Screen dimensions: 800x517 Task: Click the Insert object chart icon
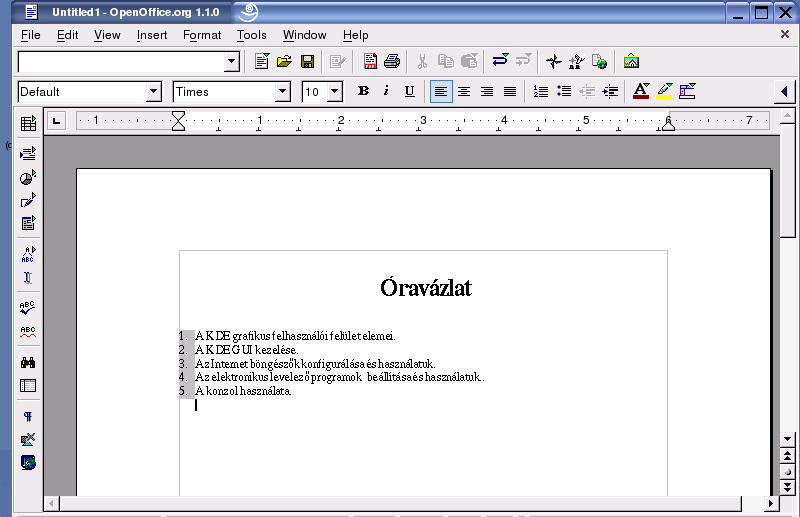click(28, 177)
